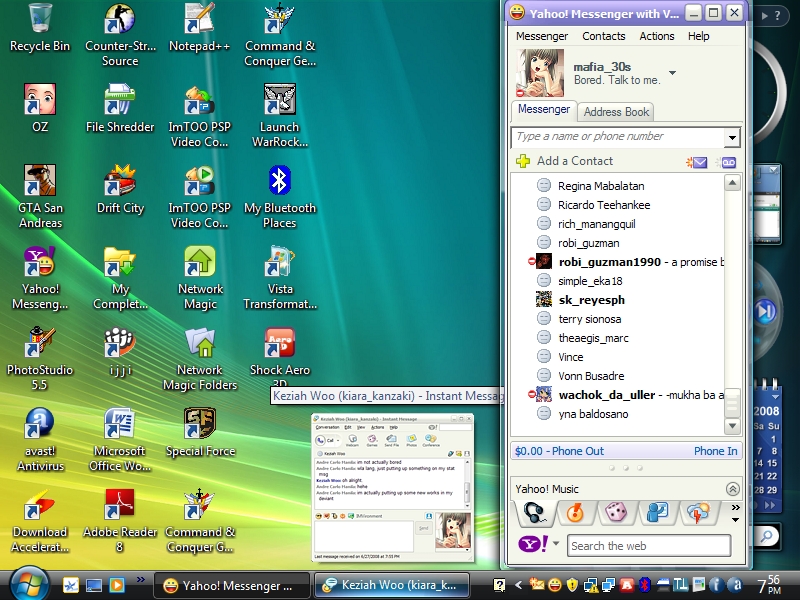This screenshot has width=800, height=600.
Task: Open the Actions menu
Action: 657,36
